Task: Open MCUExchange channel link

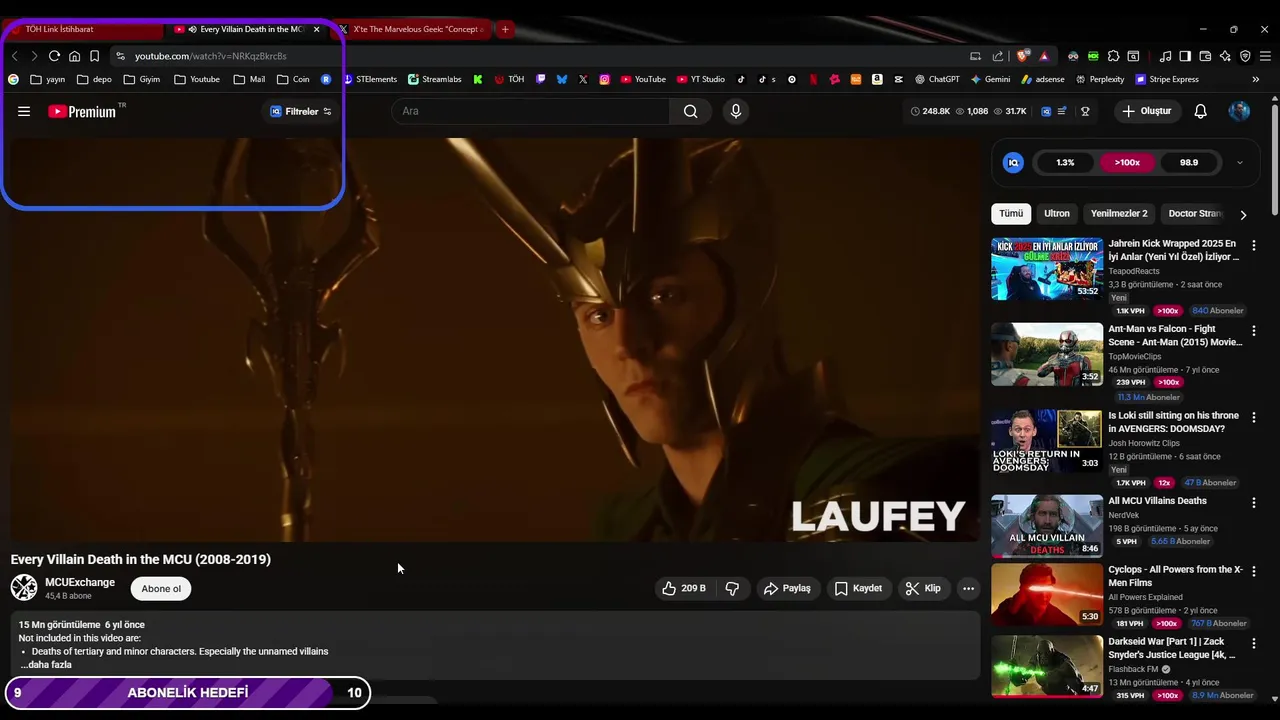Action: click(x=80, y=582)
